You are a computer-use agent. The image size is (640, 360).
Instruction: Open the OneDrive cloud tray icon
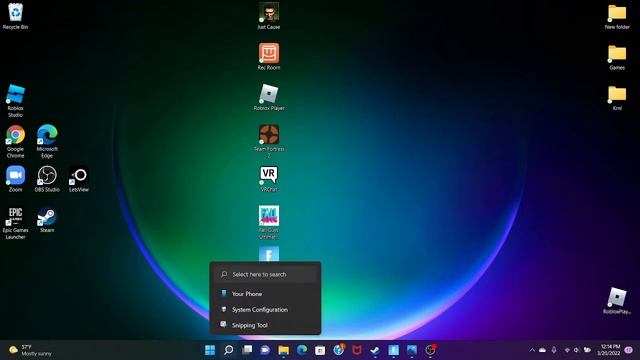(x=542, y=350)
